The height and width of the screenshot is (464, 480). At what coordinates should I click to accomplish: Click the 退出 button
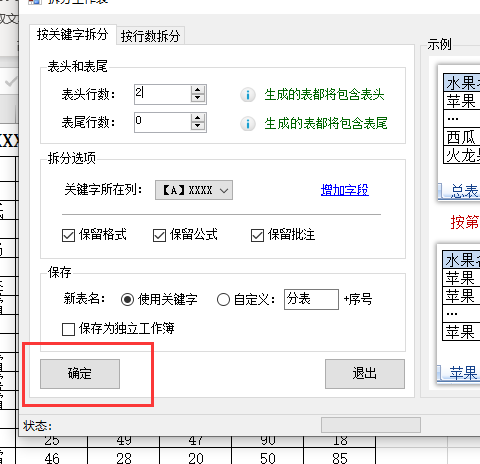365,374
